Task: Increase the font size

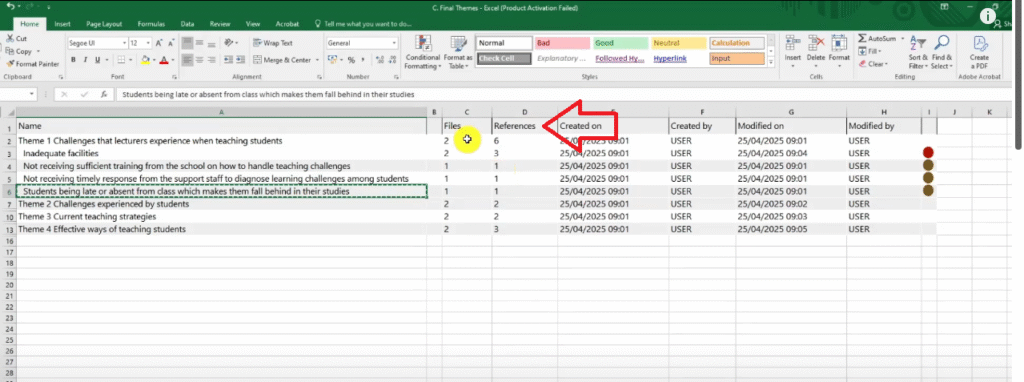Action: coord(159,43)
